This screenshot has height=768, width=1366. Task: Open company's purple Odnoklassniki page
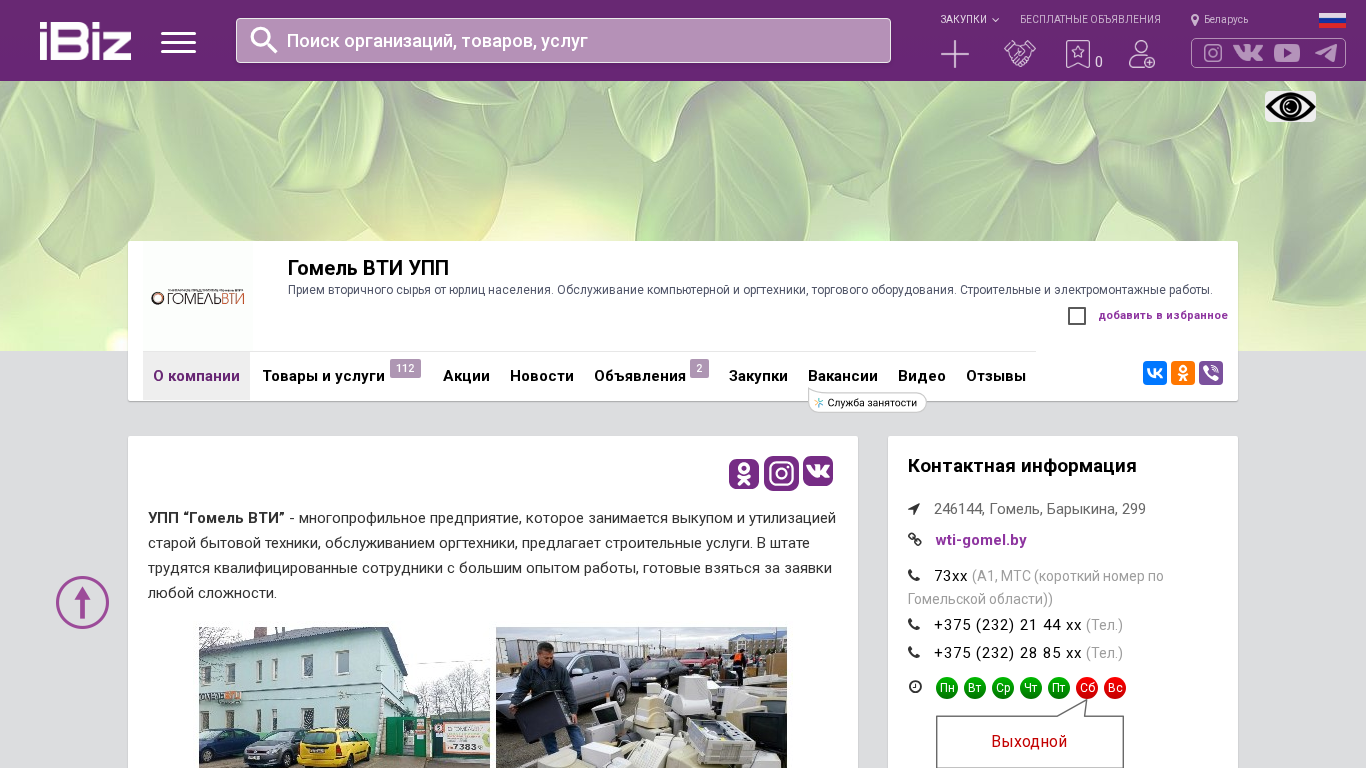point(744,474)
